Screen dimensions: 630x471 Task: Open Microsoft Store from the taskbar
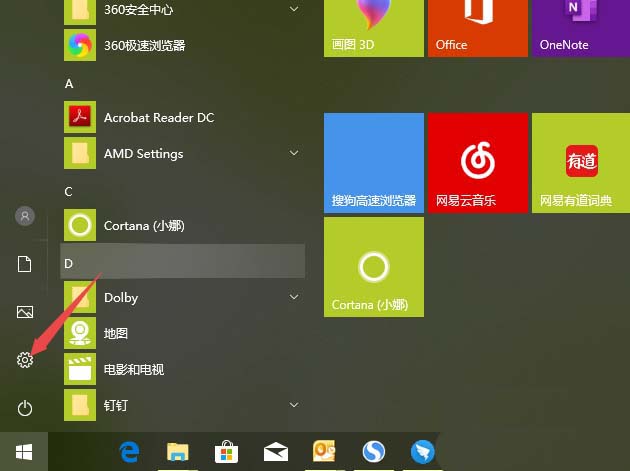coord(227,452)
